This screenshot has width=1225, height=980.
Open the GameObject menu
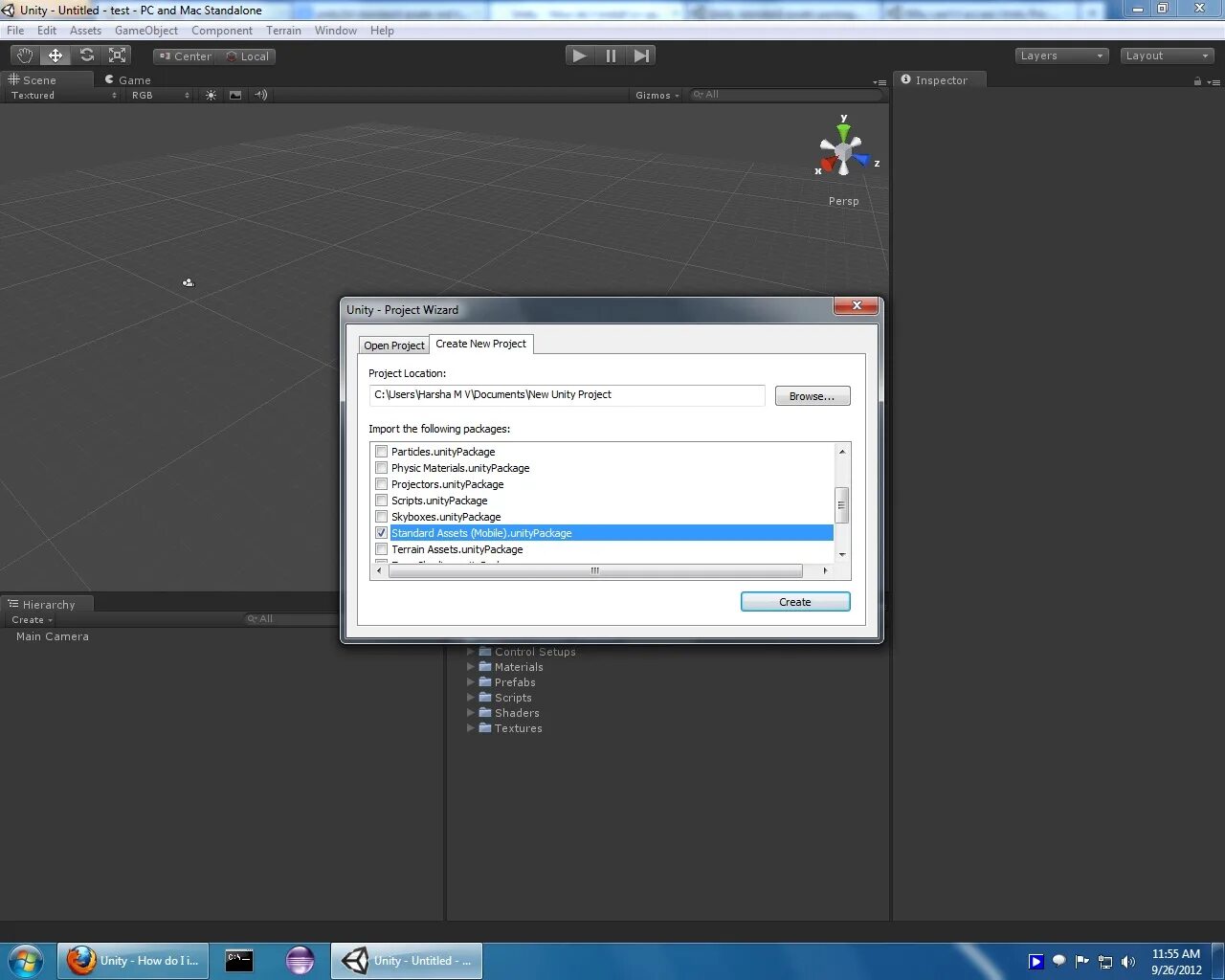coord(146,31)
